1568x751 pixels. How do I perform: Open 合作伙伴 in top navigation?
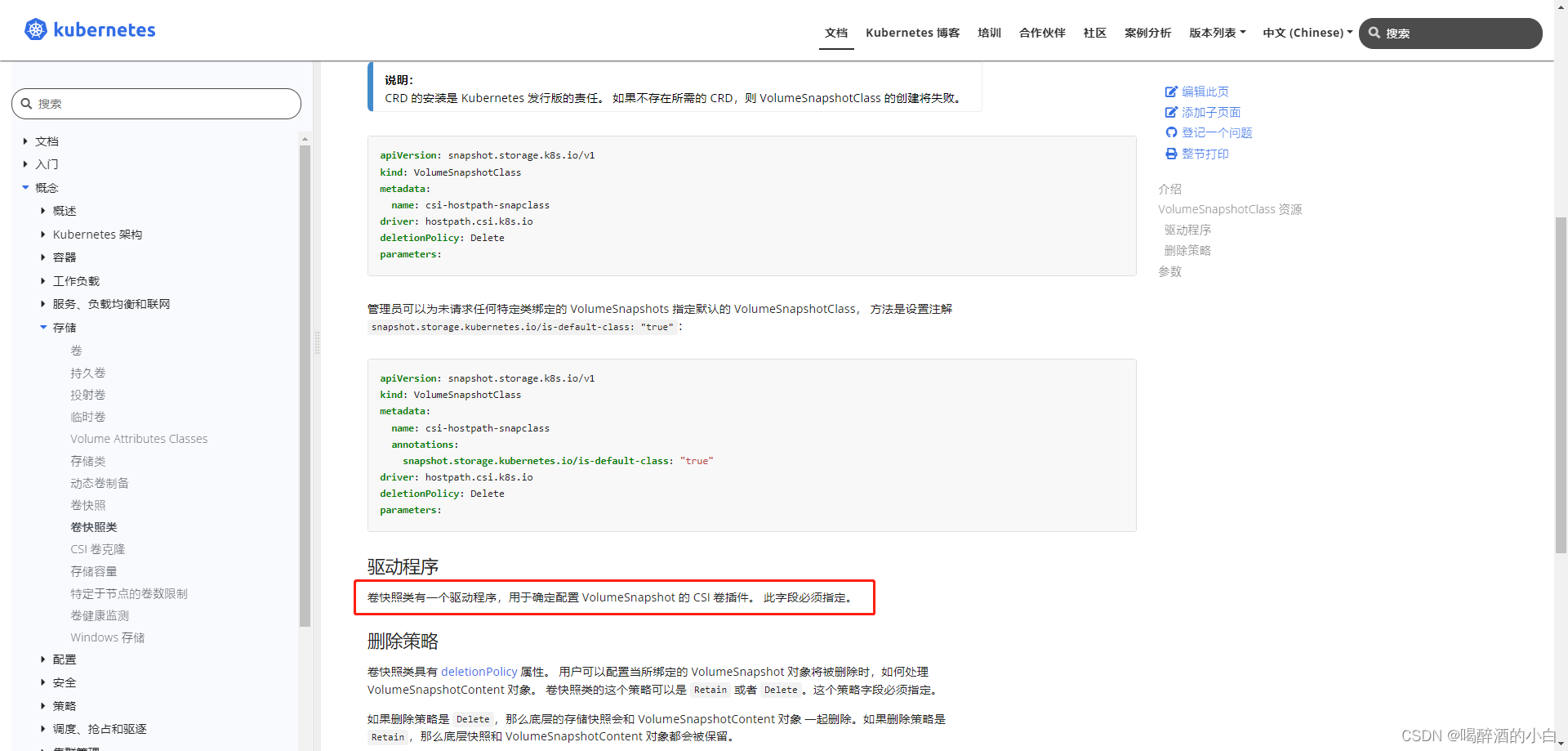[1042, 33]
